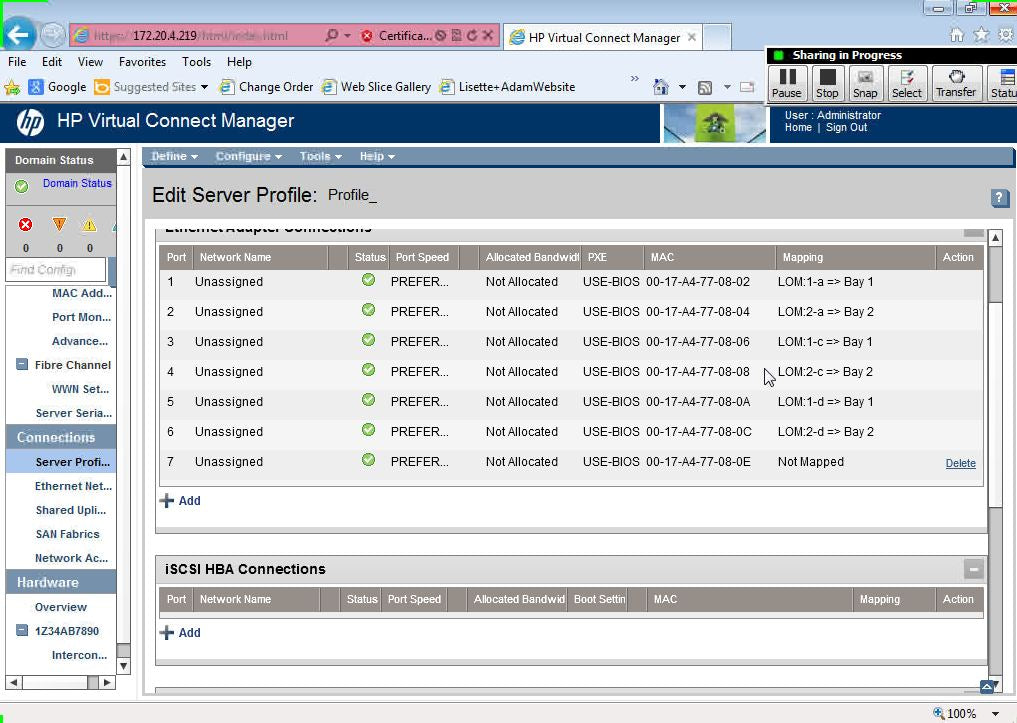Open the help question mark icon
Viewport: 1017px width, 723px height.
[999, 198]
